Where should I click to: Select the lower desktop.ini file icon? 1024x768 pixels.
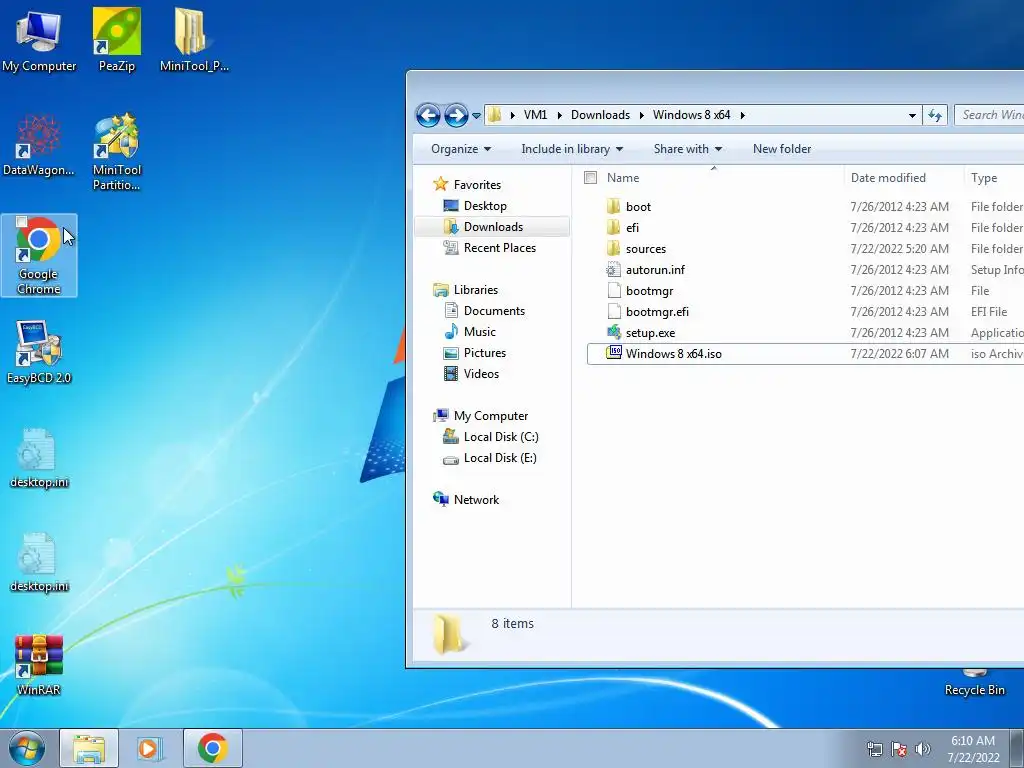[x=39, y=562]
